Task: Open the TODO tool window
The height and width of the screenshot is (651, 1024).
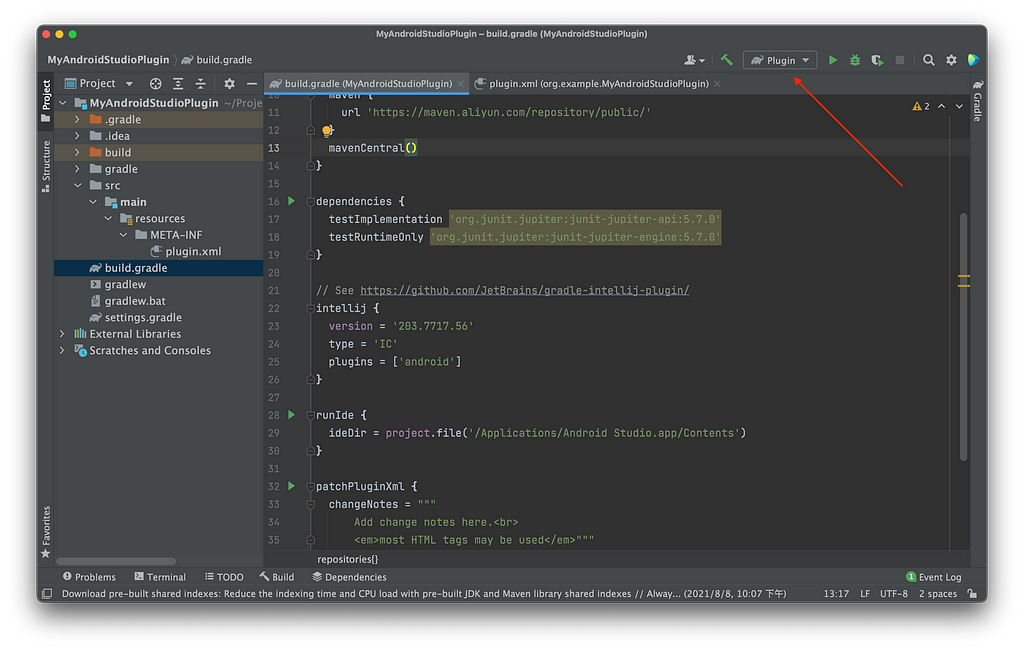Action: [x=224, y=577]
